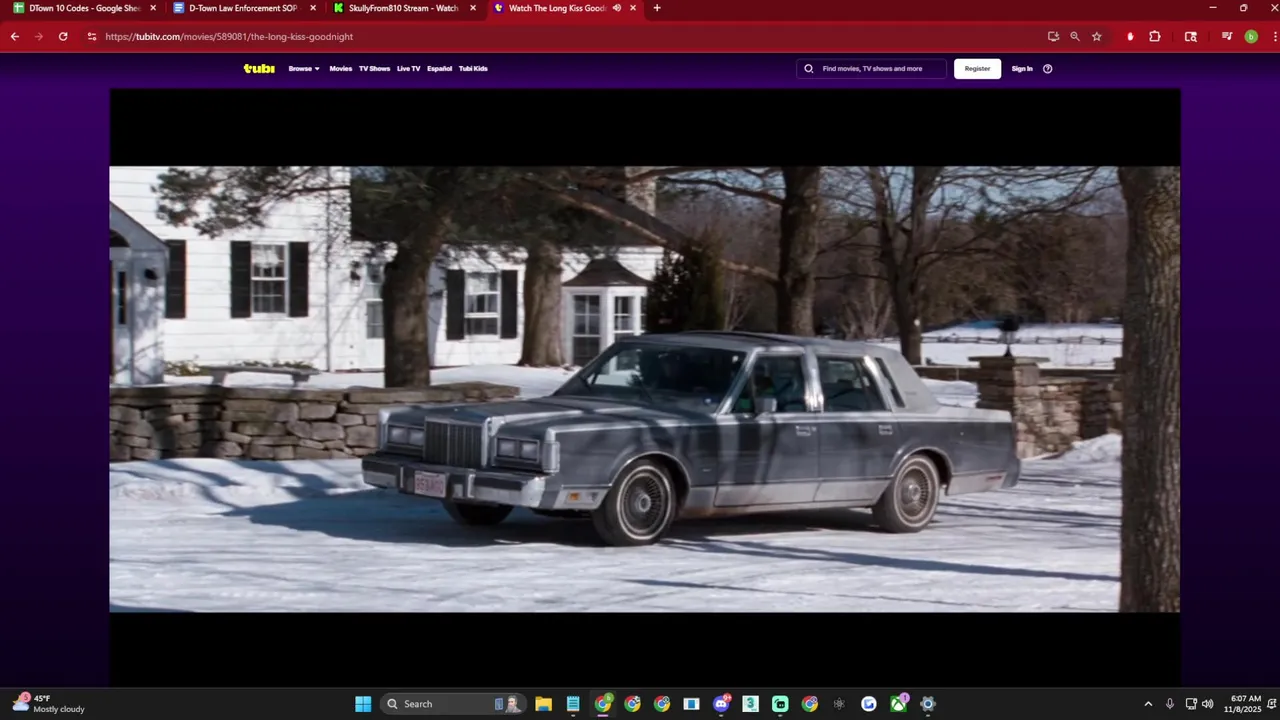The image size is (1280, 720).
Task: Open the green 'b' profile avatar
Action: [1251, 36]
